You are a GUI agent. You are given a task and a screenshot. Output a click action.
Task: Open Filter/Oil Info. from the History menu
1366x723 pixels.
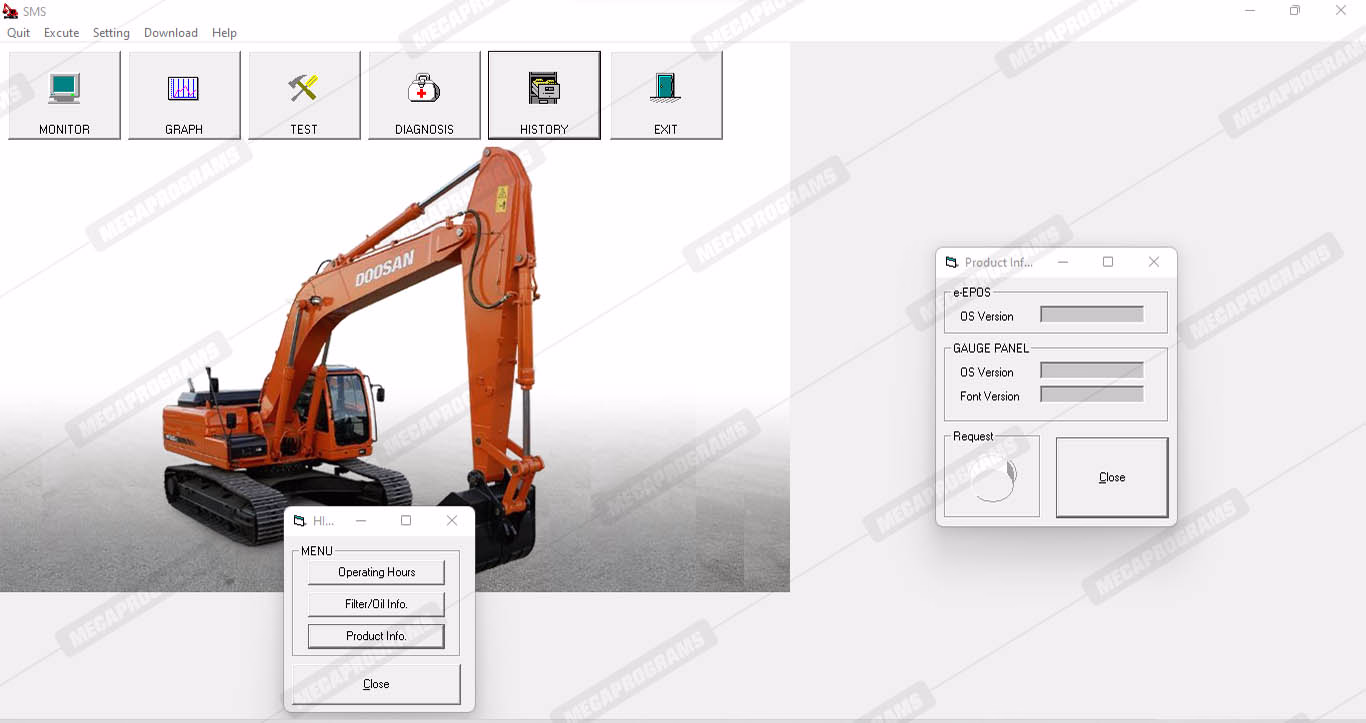pyautogui.click(x=376, y=604)
